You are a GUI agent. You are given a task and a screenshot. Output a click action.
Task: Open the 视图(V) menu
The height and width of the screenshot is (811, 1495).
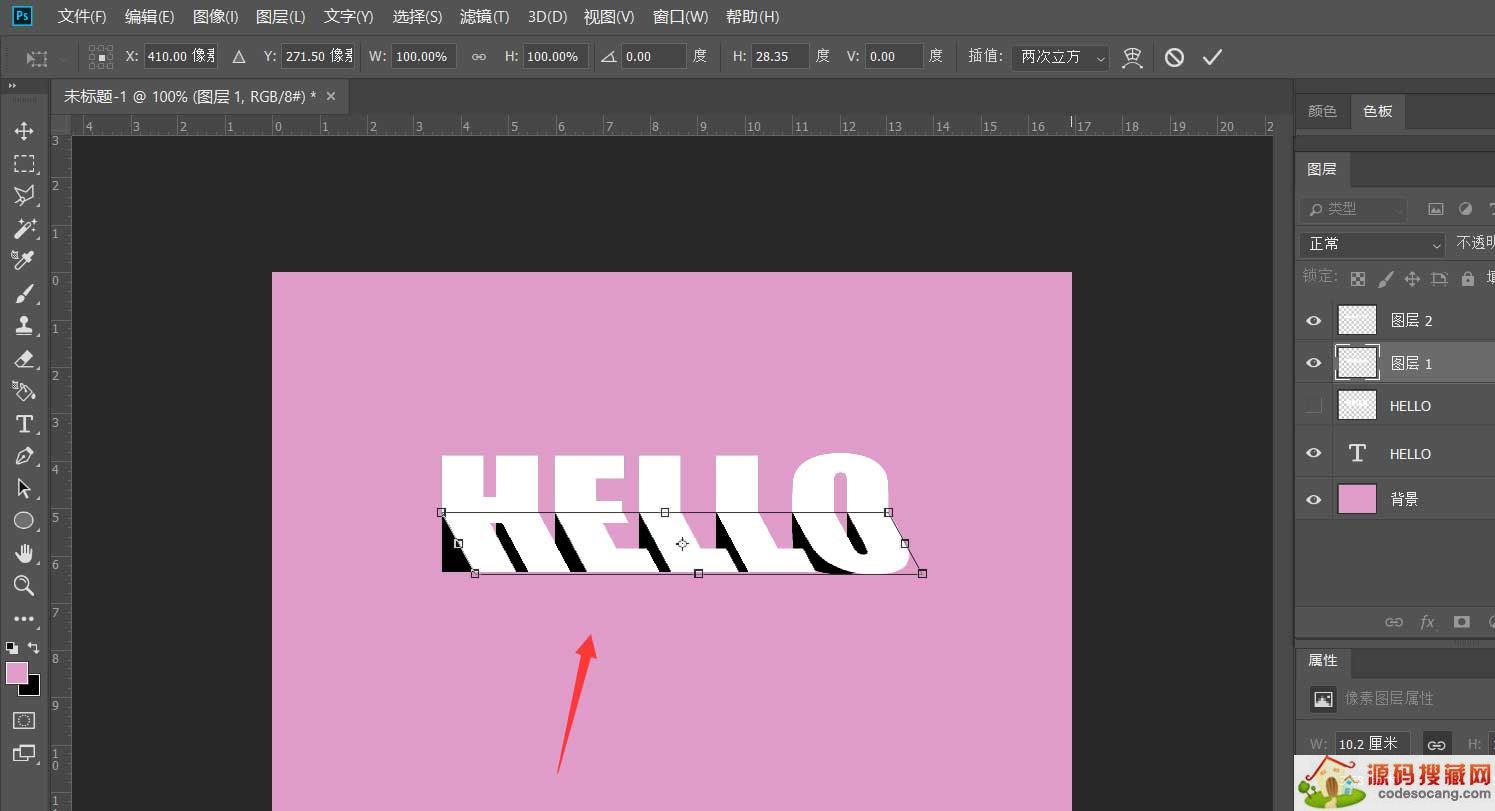click(x=609, y=17)
